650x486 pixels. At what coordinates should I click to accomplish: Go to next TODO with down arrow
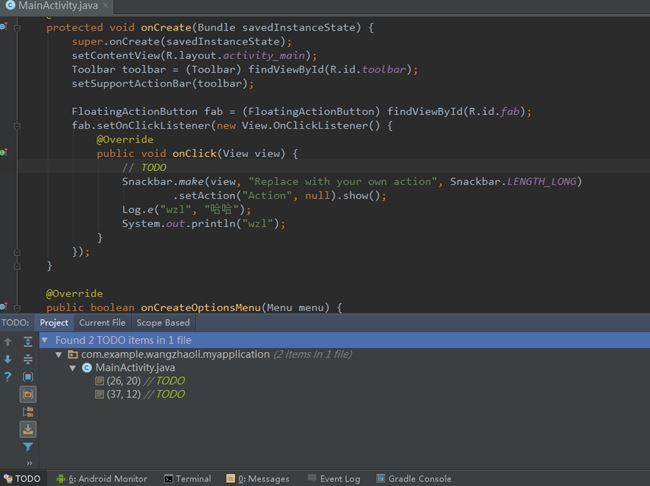tap(8, 359)
